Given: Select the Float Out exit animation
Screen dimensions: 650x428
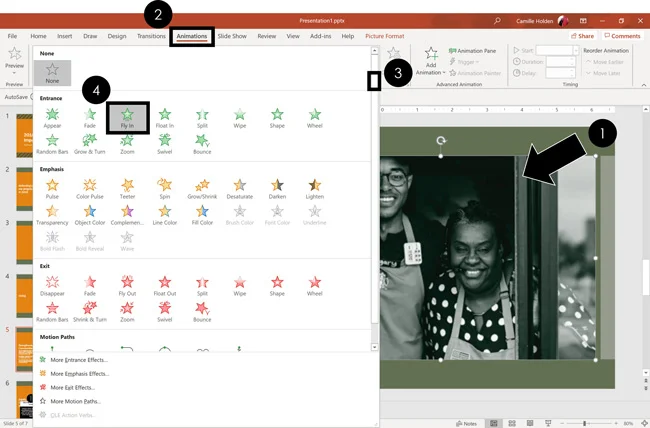Looking at the screenshot, I should click(165, 286).
